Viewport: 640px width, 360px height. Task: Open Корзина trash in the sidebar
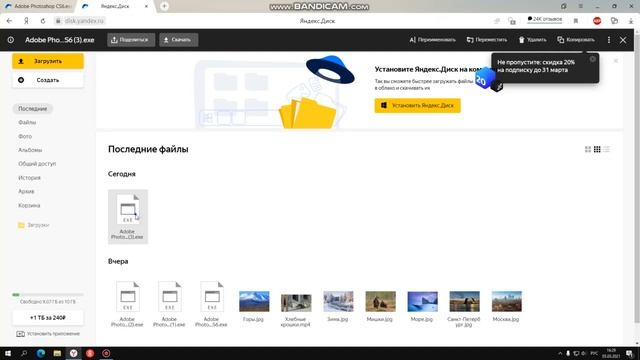pos(29,206)
